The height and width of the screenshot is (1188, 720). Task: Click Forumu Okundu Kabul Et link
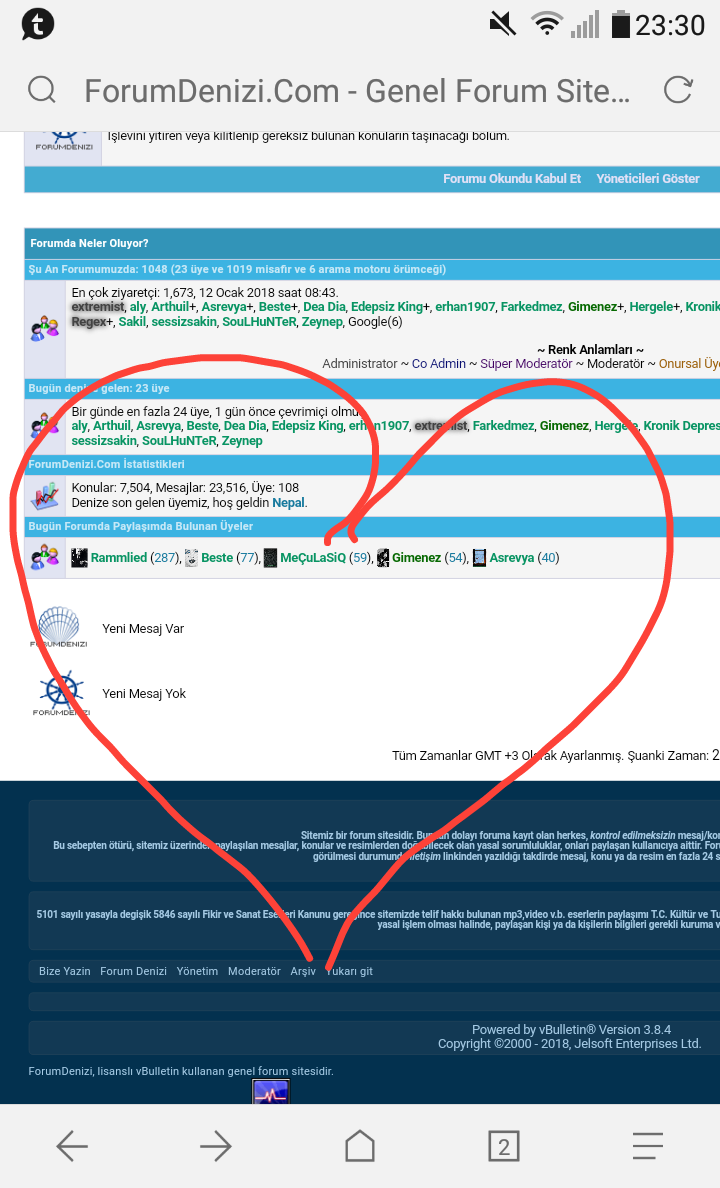pyautogui.click(x=512, y=179)
